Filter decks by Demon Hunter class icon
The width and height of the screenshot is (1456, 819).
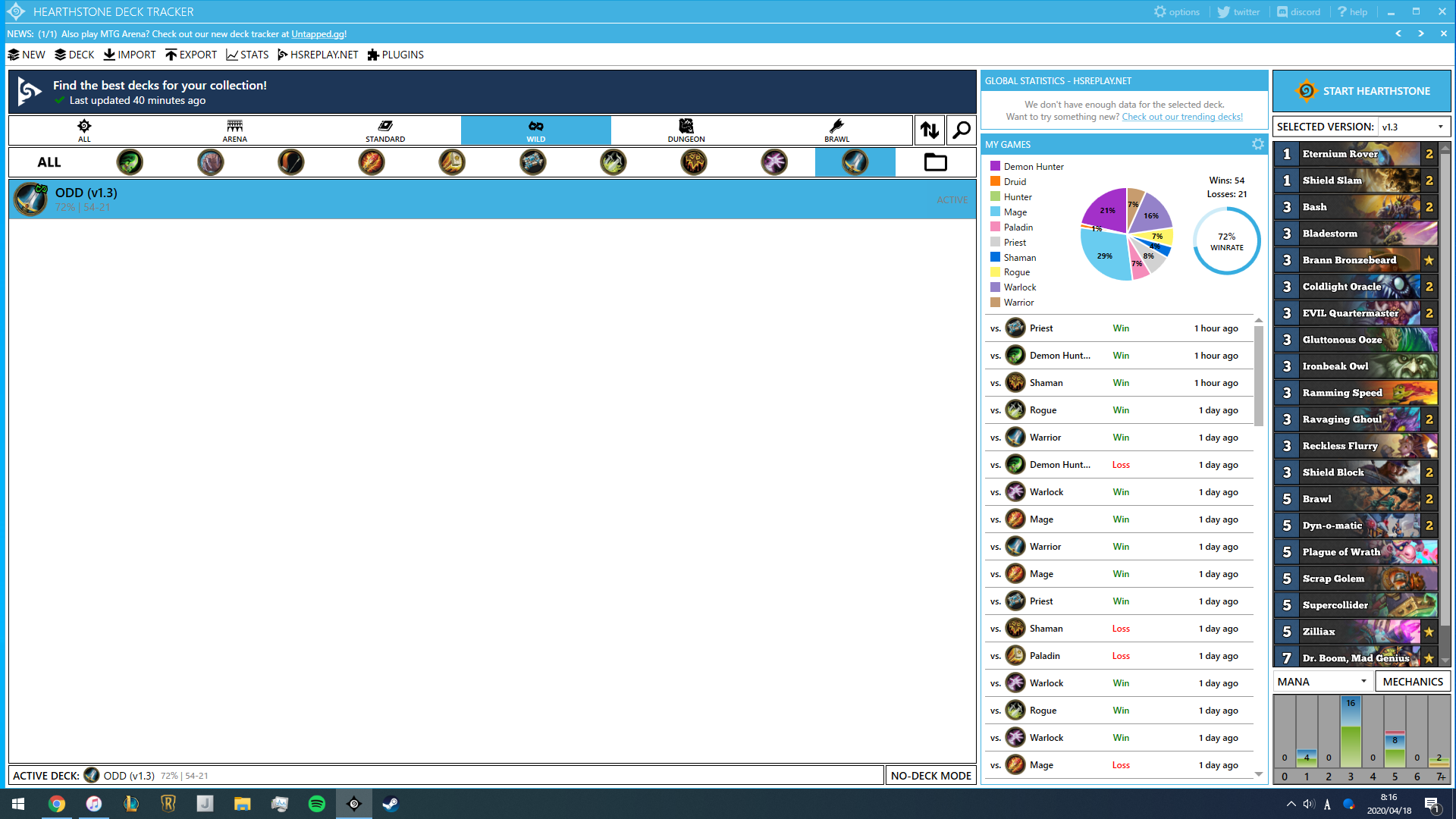130,162
